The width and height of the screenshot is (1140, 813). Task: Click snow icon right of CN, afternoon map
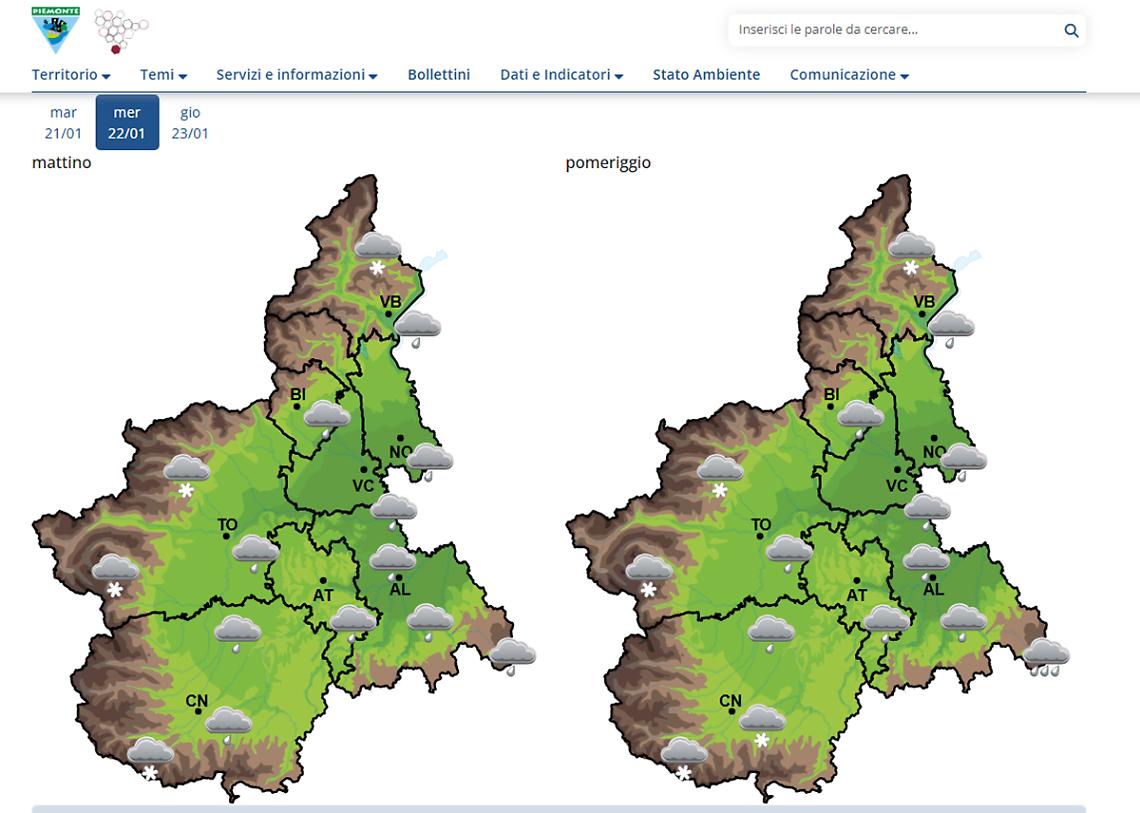762,724
